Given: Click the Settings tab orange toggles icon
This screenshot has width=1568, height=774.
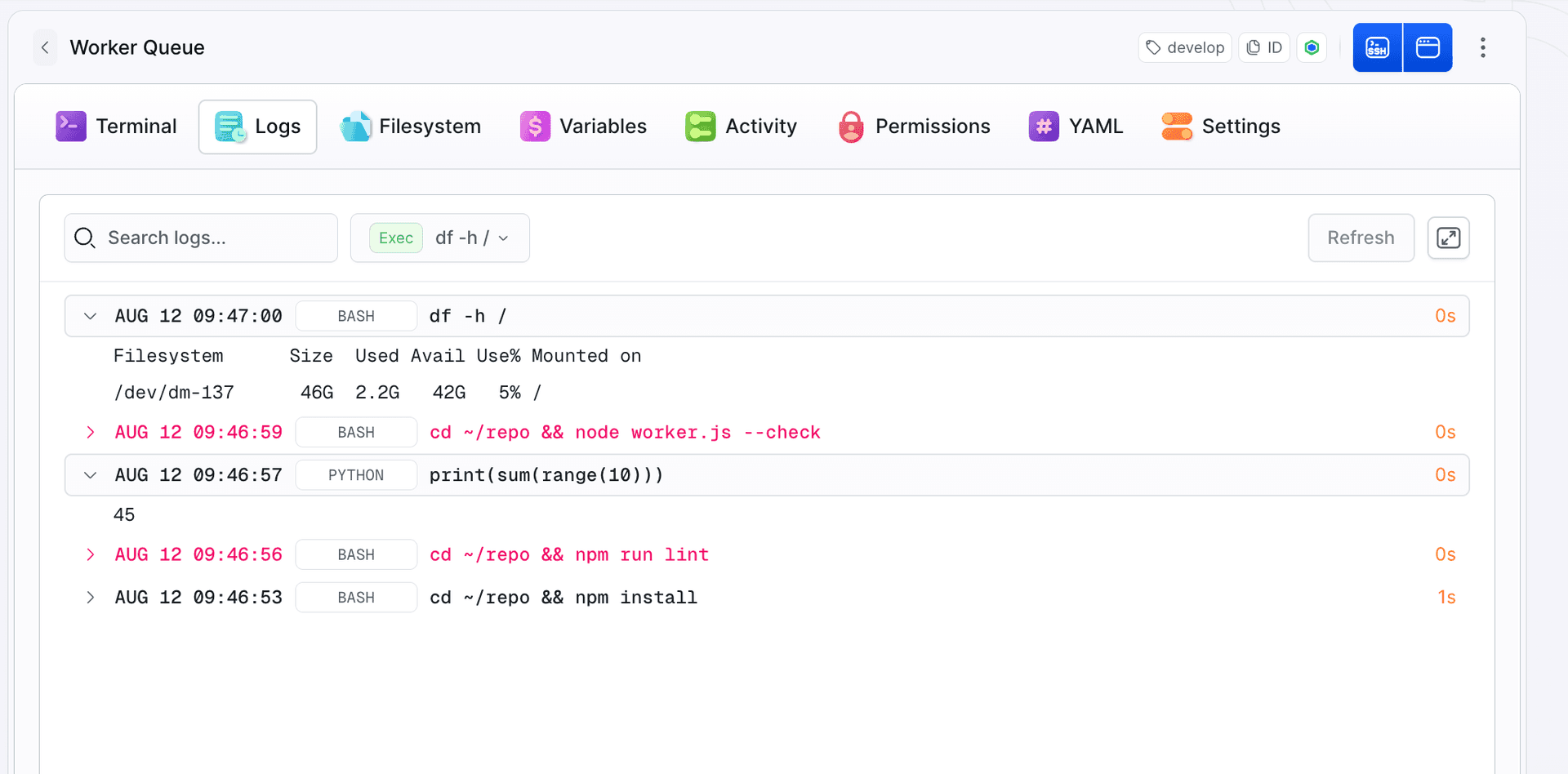Looking at the screenshot, I should pos(1177,127).
